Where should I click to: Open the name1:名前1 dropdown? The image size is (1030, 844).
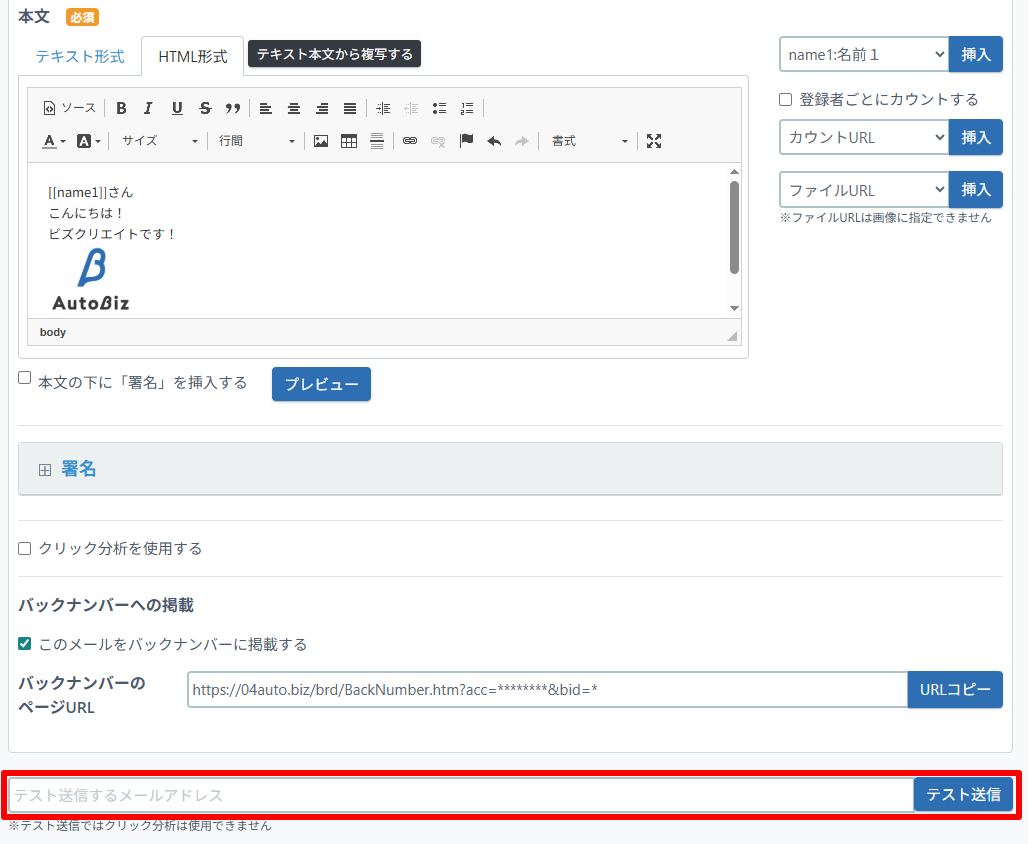point(863,55)
